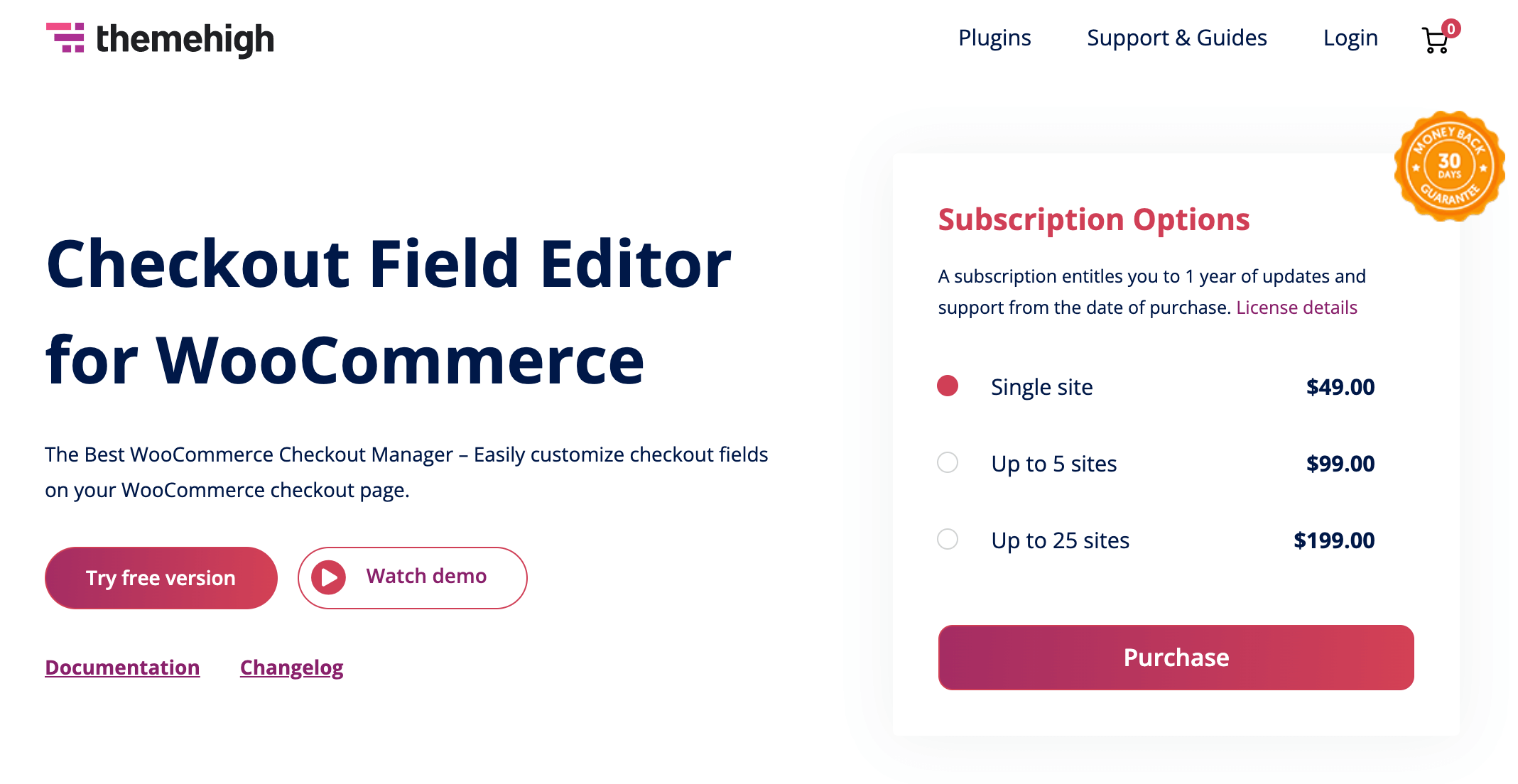The width and height of the screenshot is (1518, 784).
Task: Click the Support & Guides menu item
Action: [1178, 38]
